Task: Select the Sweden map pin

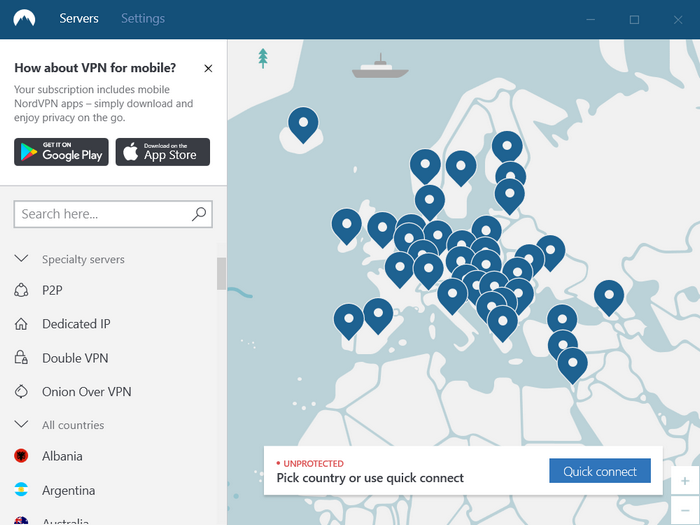Action: click(461, 168)
